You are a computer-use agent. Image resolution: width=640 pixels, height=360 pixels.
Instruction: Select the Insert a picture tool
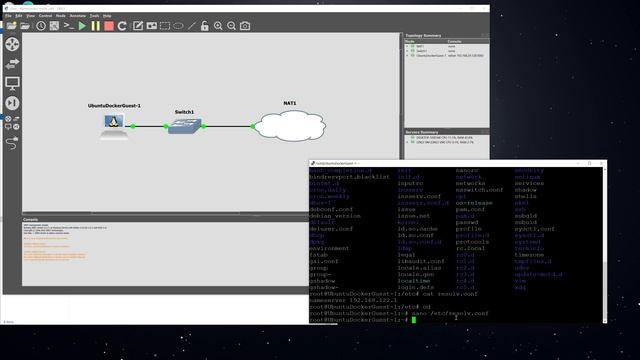[151, 26]
